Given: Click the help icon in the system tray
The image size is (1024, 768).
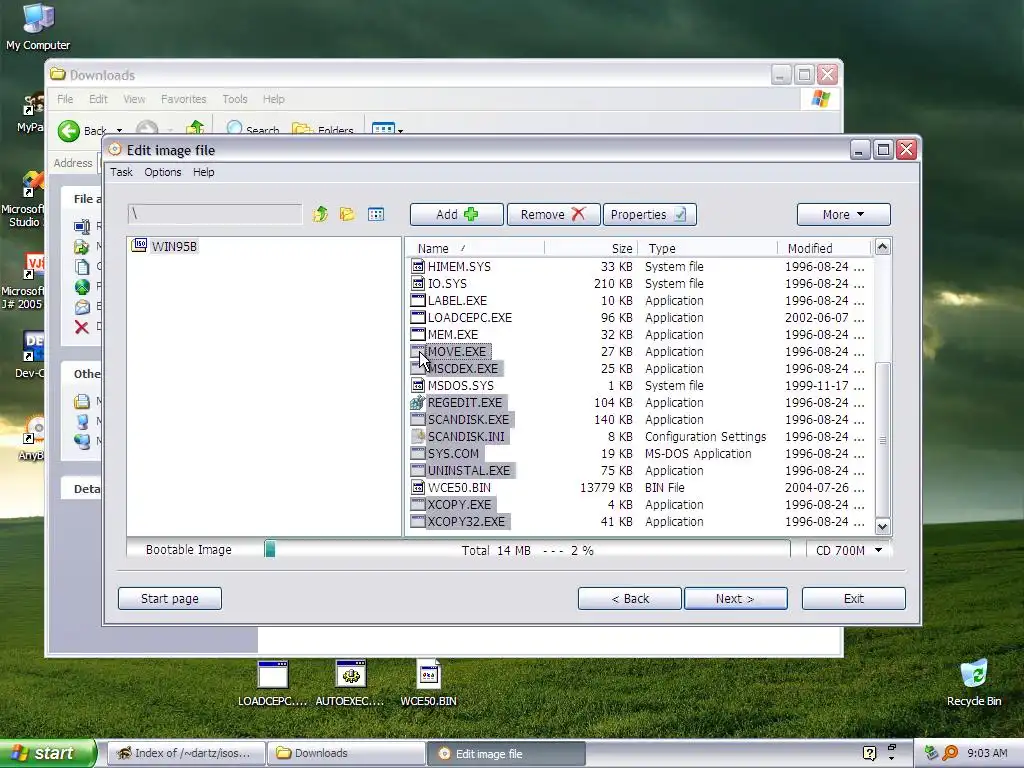Looking at the screenshot, I should coord(869,753).
